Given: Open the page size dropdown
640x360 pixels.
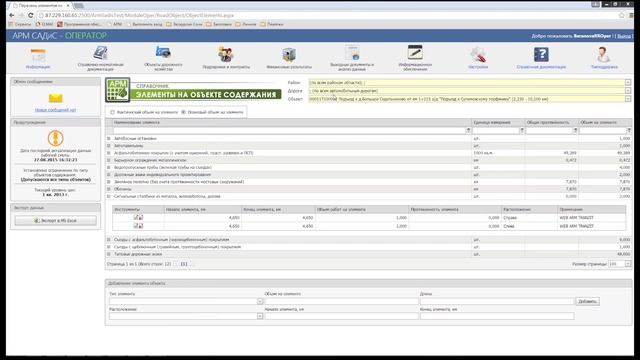Looking at the screenshot, I should click(628, 264).
